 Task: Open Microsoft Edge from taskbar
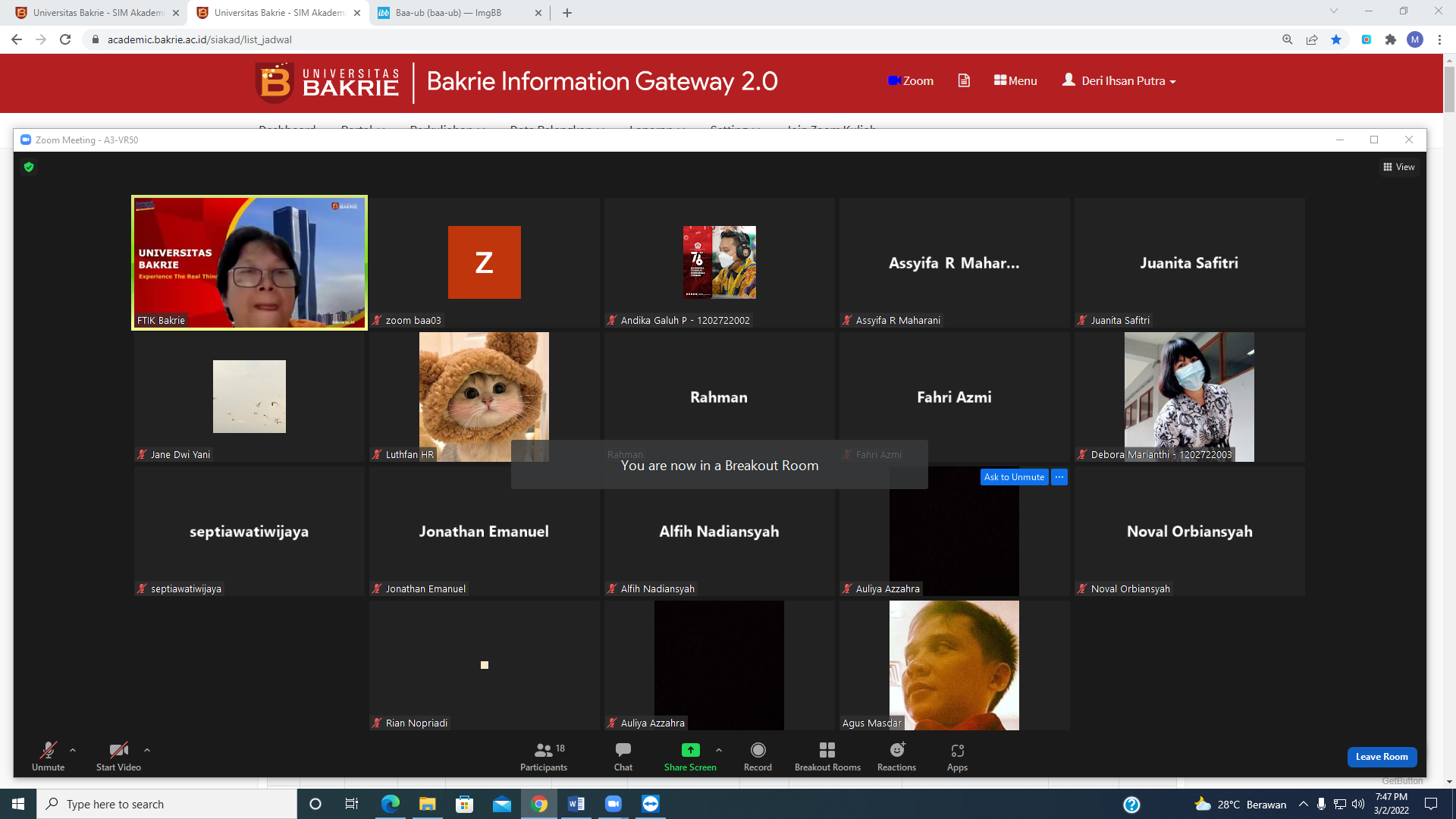click(390, 804)
